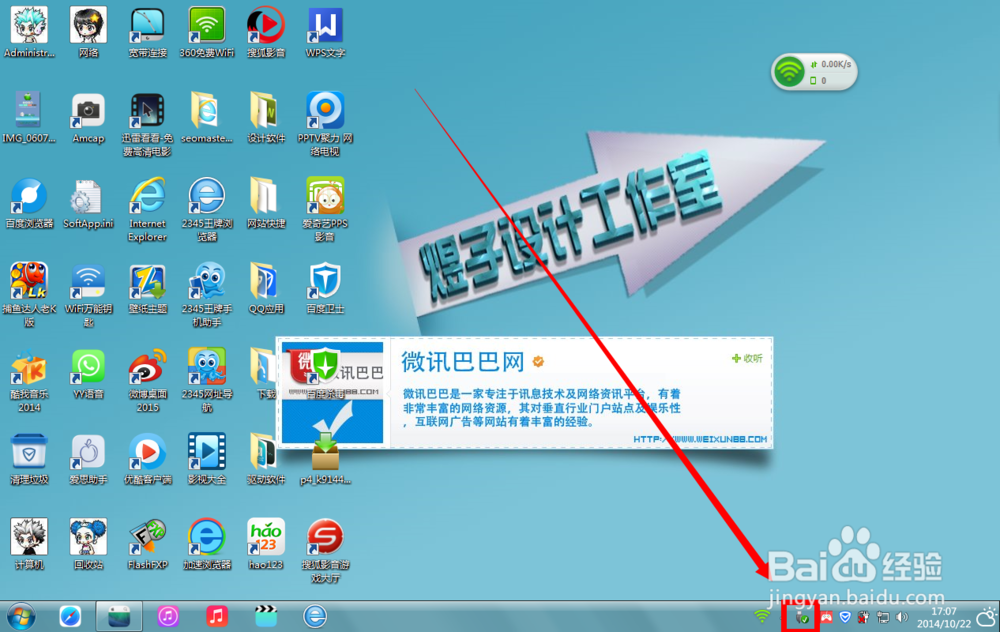1000x632 pixels.
Task: Click the highlighted USB tray icon
Action: point(800,617)
